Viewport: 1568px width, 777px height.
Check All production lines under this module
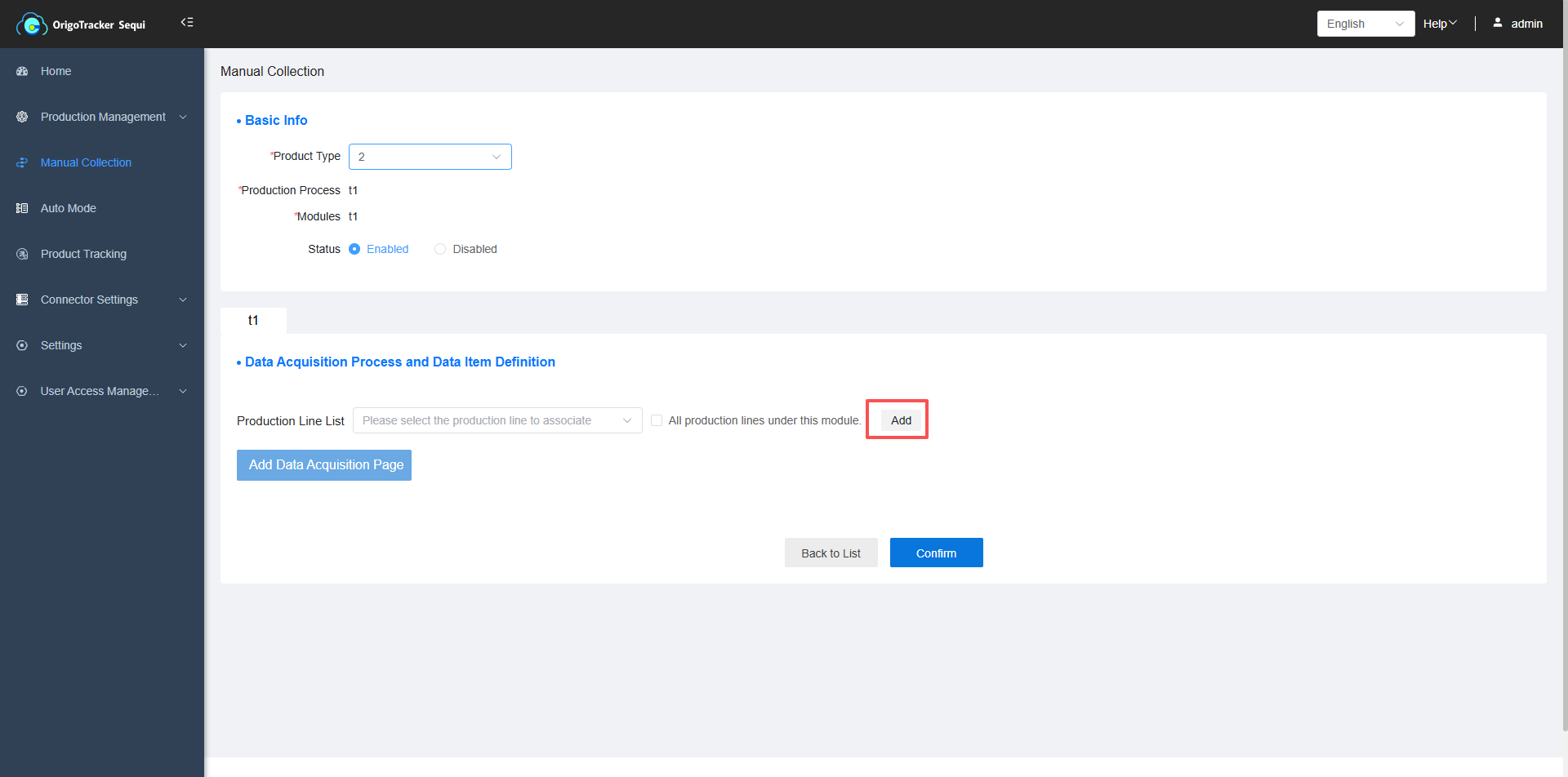pyautogui.click(x=657, y=421)
